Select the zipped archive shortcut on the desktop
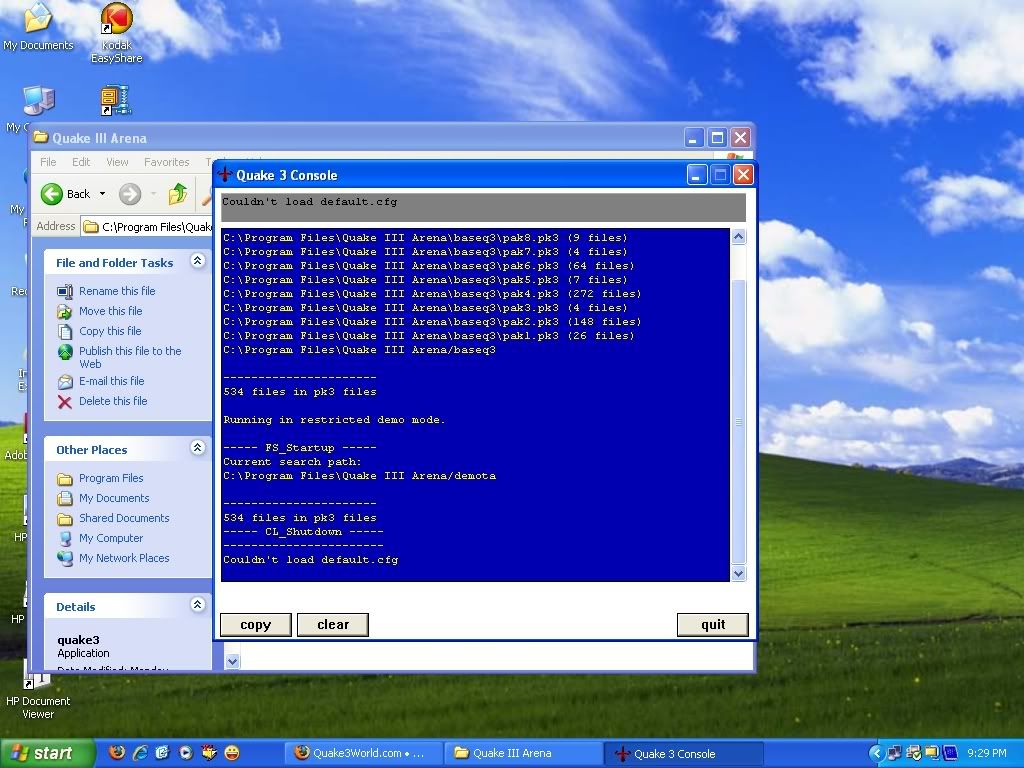This screenshot has width=1024, height=768. (x=116, y=100)
